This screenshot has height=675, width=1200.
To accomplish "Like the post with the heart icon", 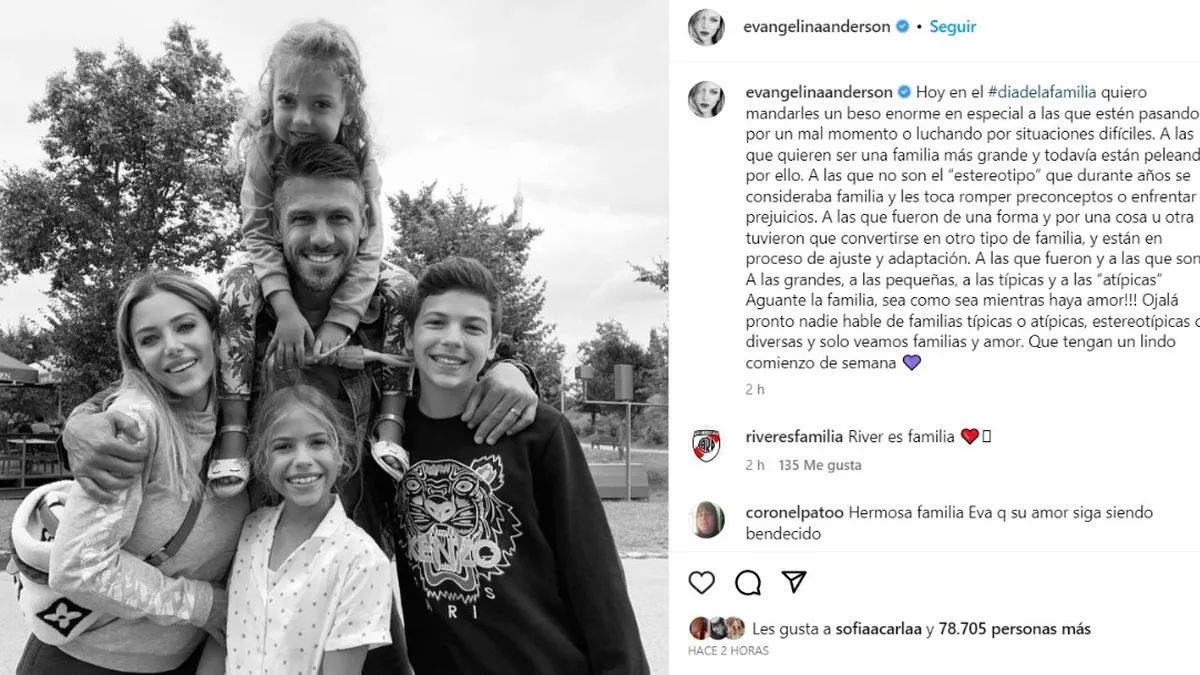I will pyautogui.click(x=703, y=582).
